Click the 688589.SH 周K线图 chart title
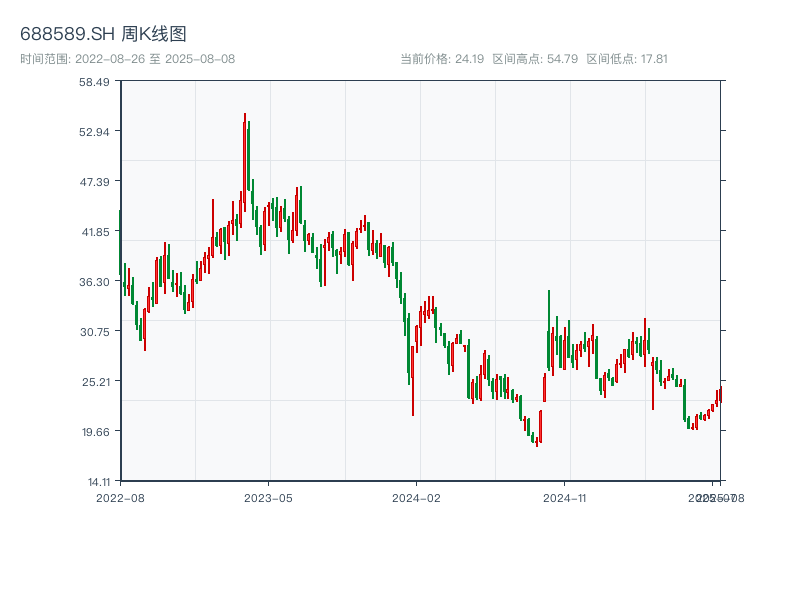This screenshot has height=600, width=800. [x=103, y=34]
